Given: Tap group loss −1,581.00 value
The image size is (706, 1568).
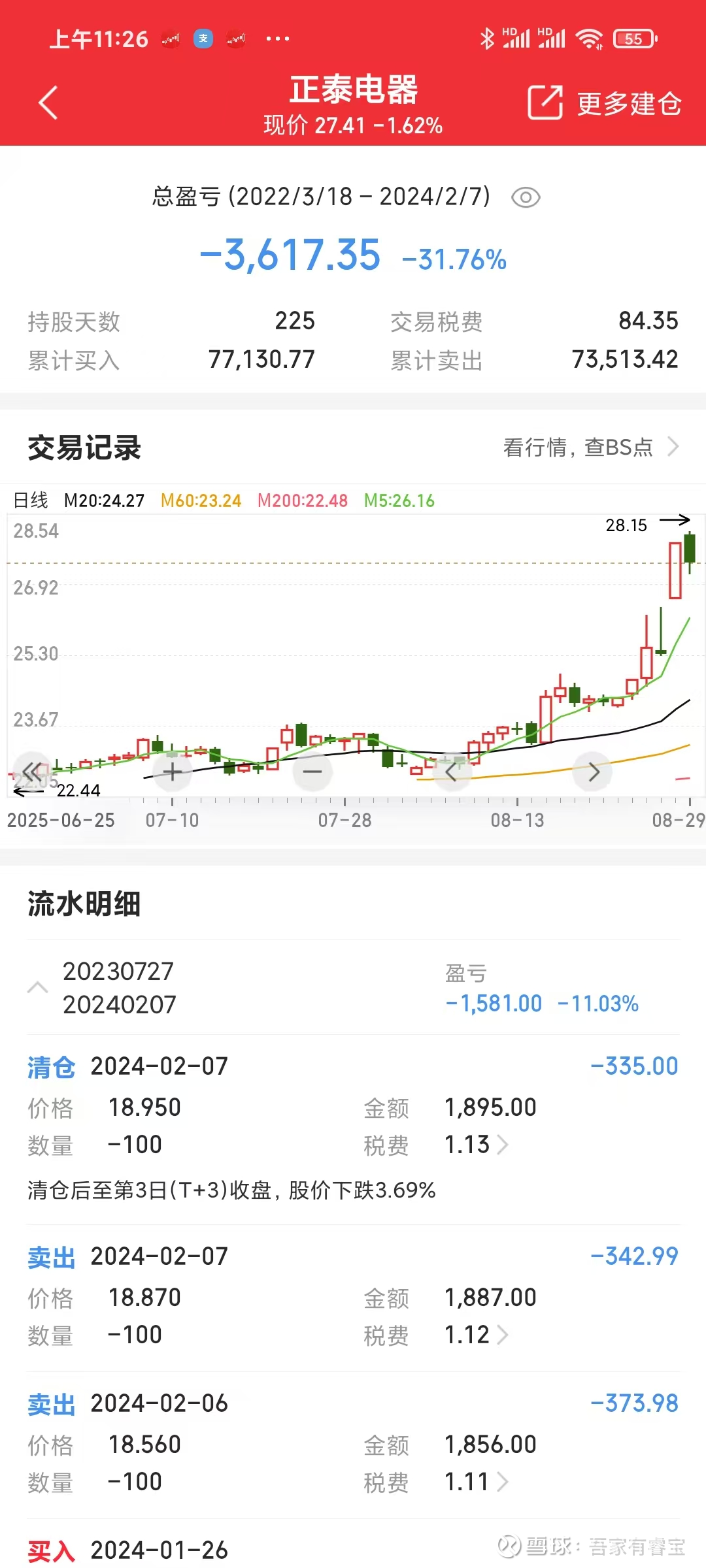Looking at the screenshot, I should (x=494, y=1004).
